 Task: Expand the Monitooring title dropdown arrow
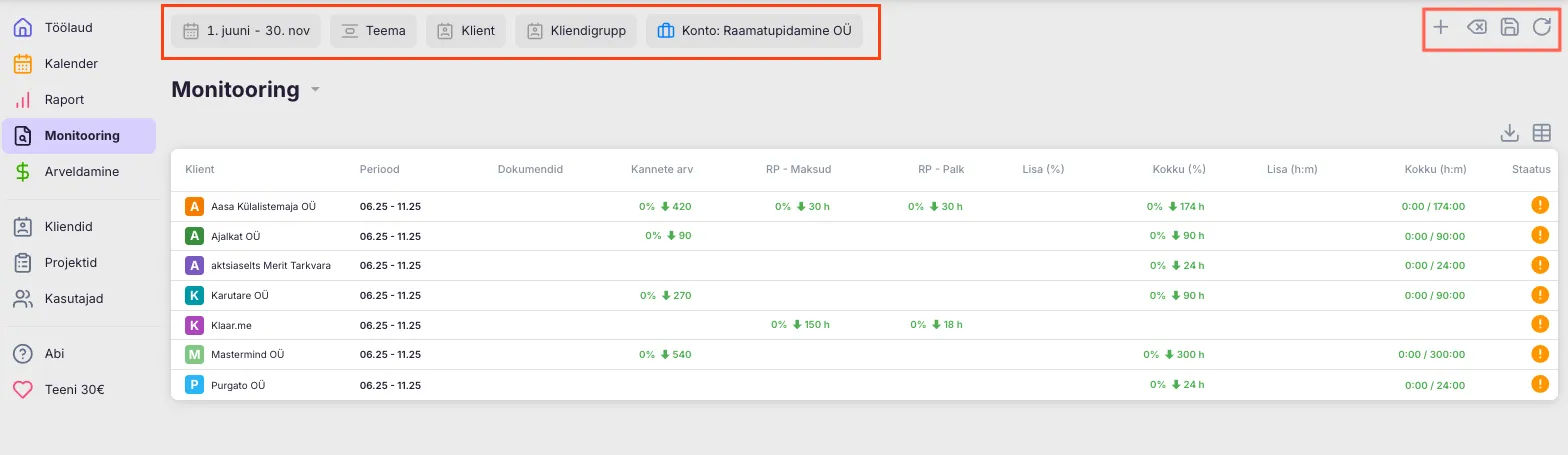(x=315, y=90)
